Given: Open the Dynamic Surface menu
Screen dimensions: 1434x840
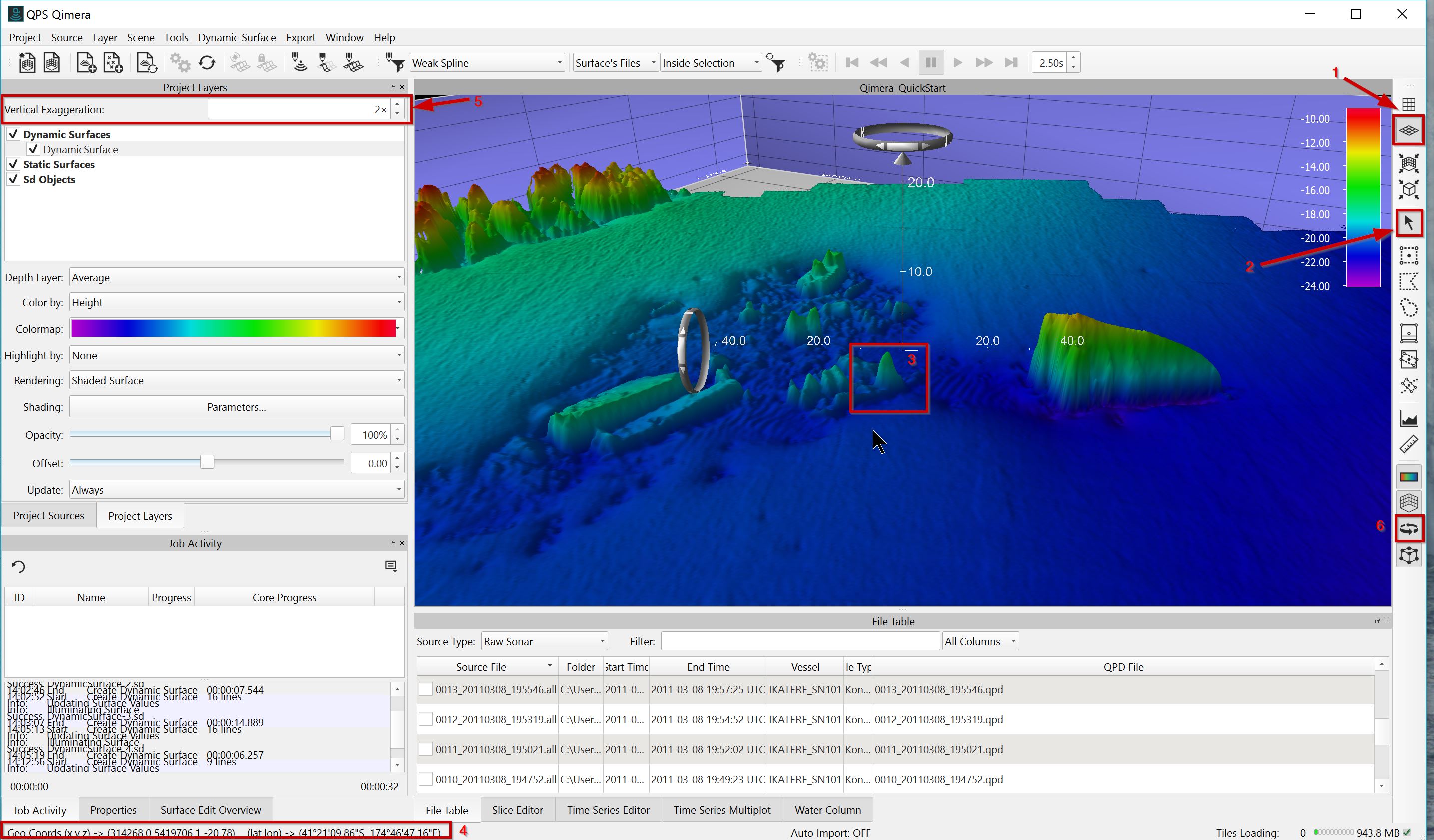Looking at the screenshot, I should coord(237,37).
